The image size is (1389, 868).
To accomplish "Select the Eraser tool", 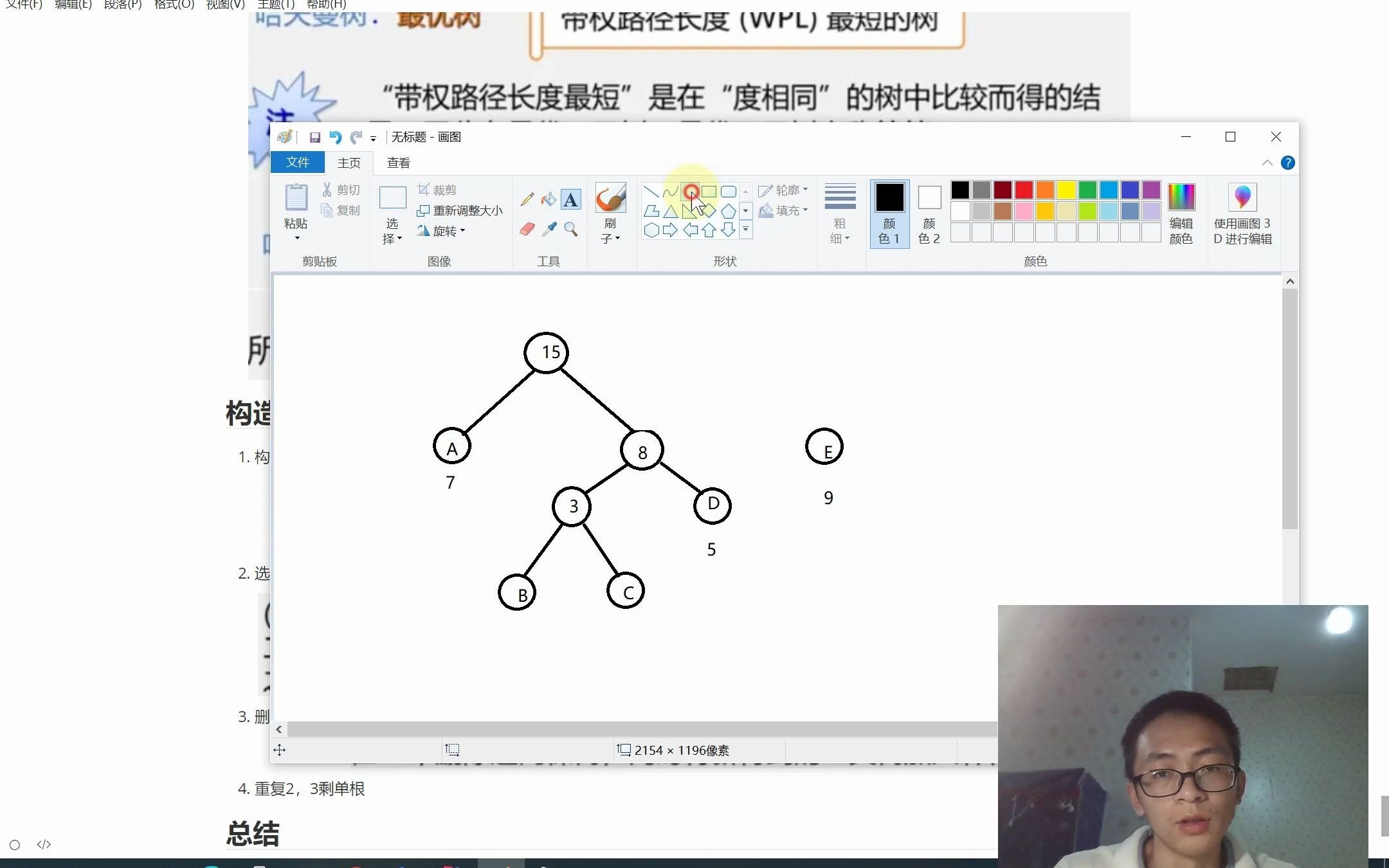I will pyautogui.click(x=527, y=229).
